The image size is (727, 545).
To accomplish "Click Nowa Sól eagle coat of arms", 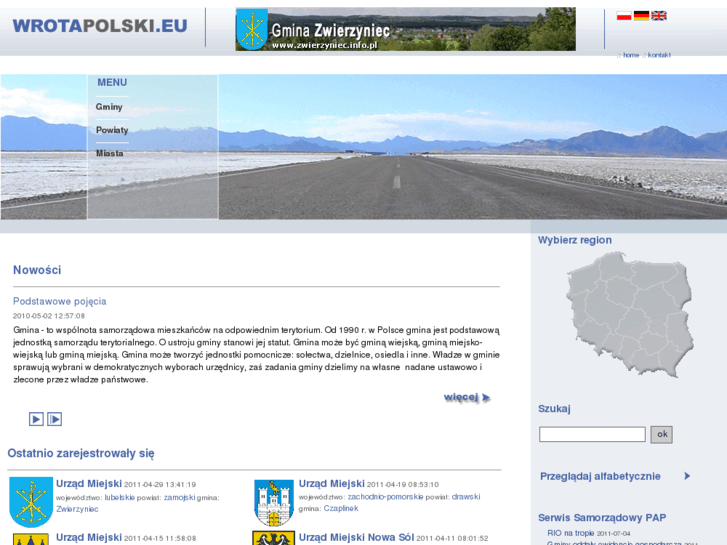I will click(274, 538).
